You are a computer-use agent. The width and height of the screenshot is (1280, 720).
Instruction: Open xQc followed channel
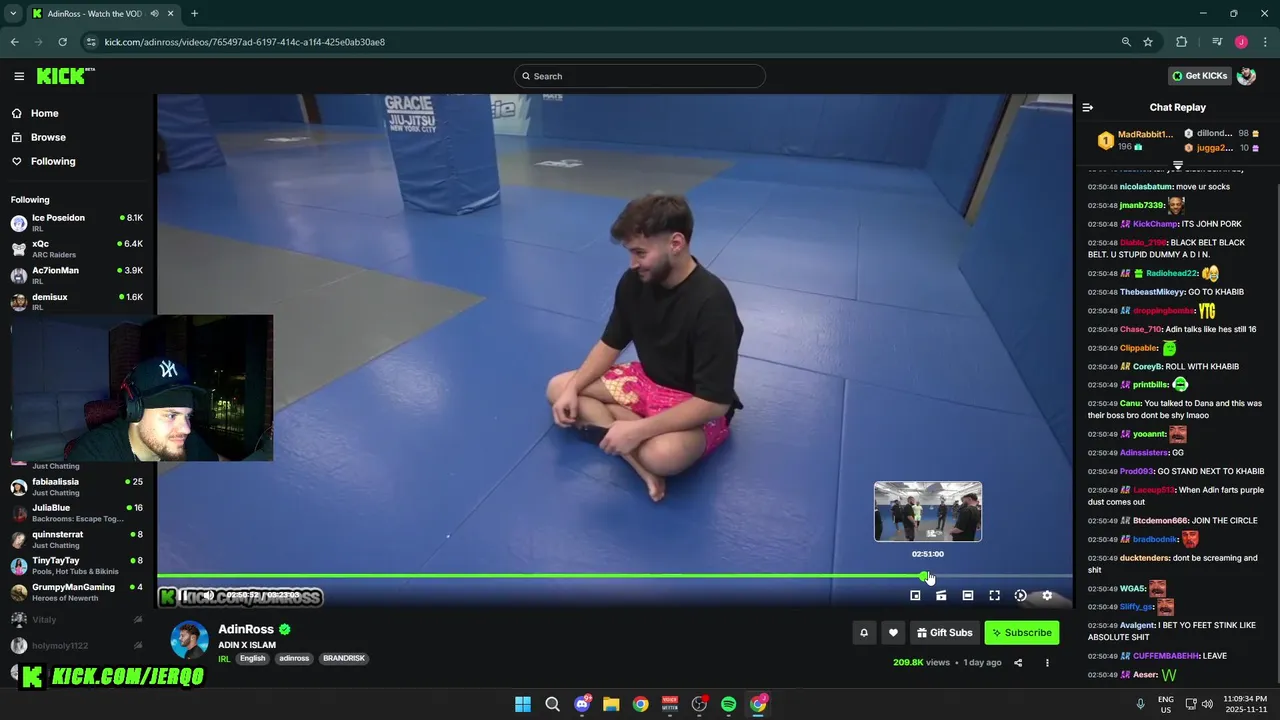(x=77, y=249)
